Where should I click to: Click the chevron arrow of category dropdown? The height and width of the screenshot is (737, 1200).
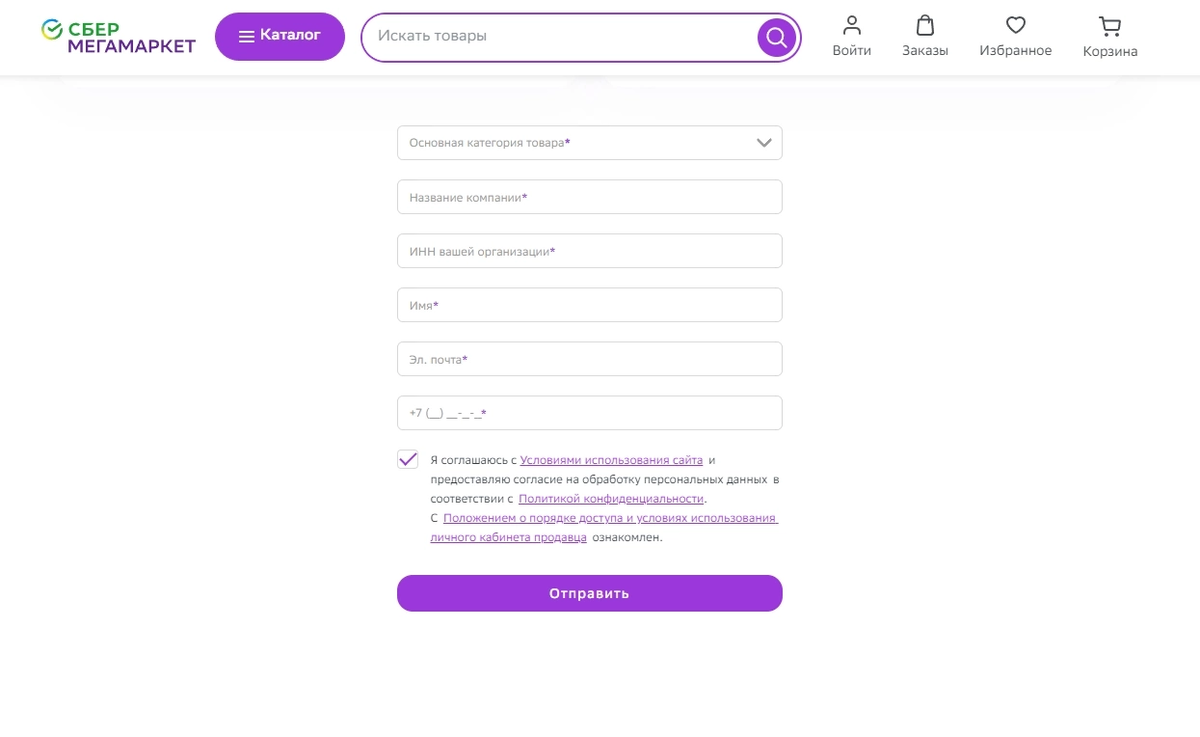765,143
